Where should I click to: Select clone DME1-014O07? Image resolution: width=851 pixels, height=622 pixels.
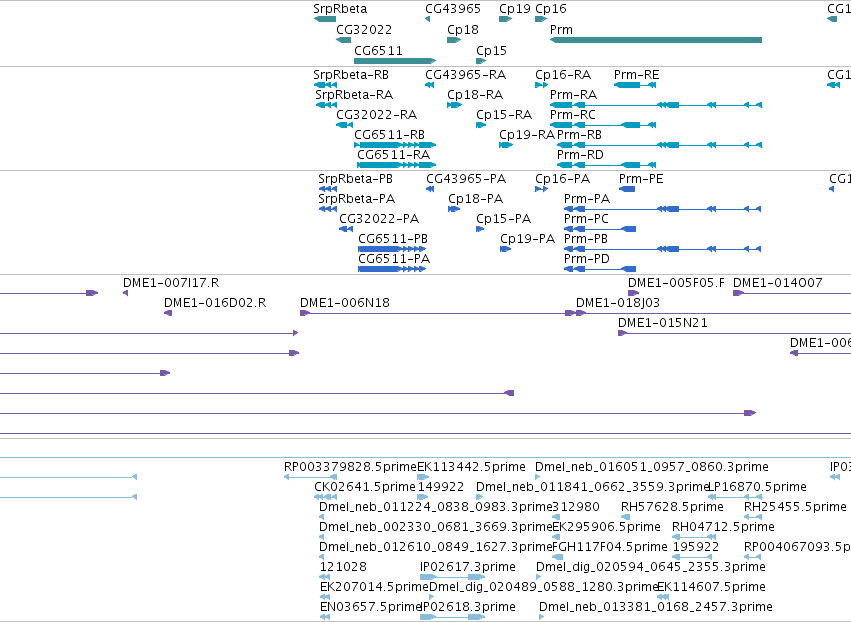(x=778, y=283)
